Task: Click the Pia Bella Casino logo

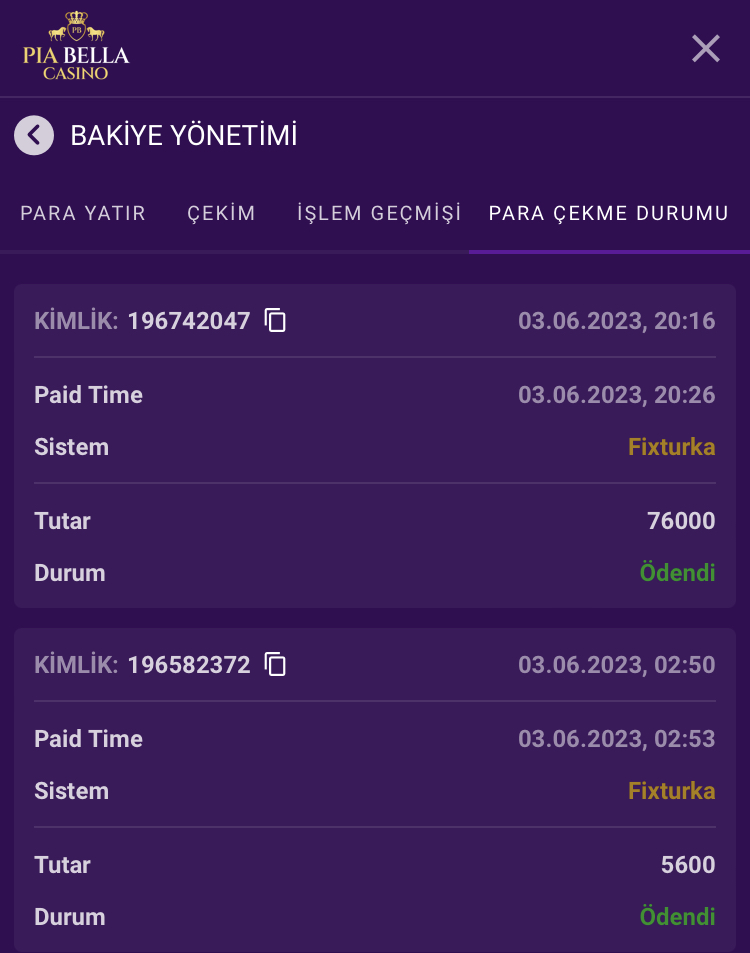Action: (x=76, y=46)
